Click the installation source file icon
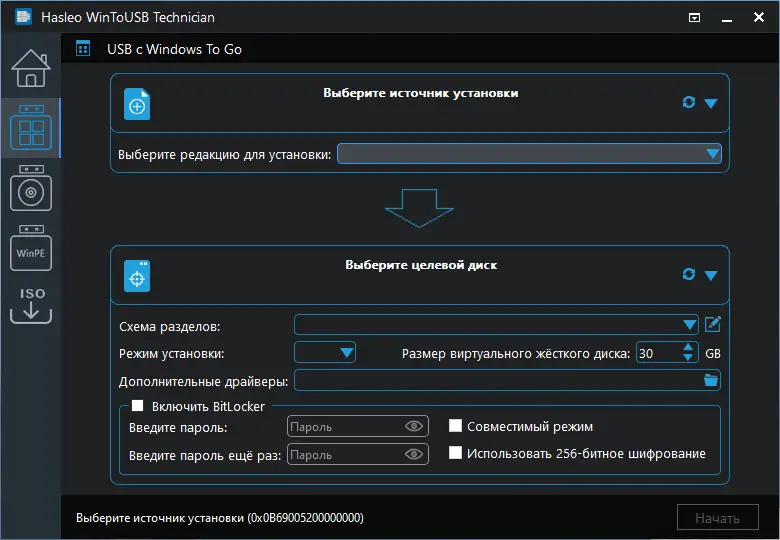The width and height of the screenshot is (780, 540). (137, 104)
